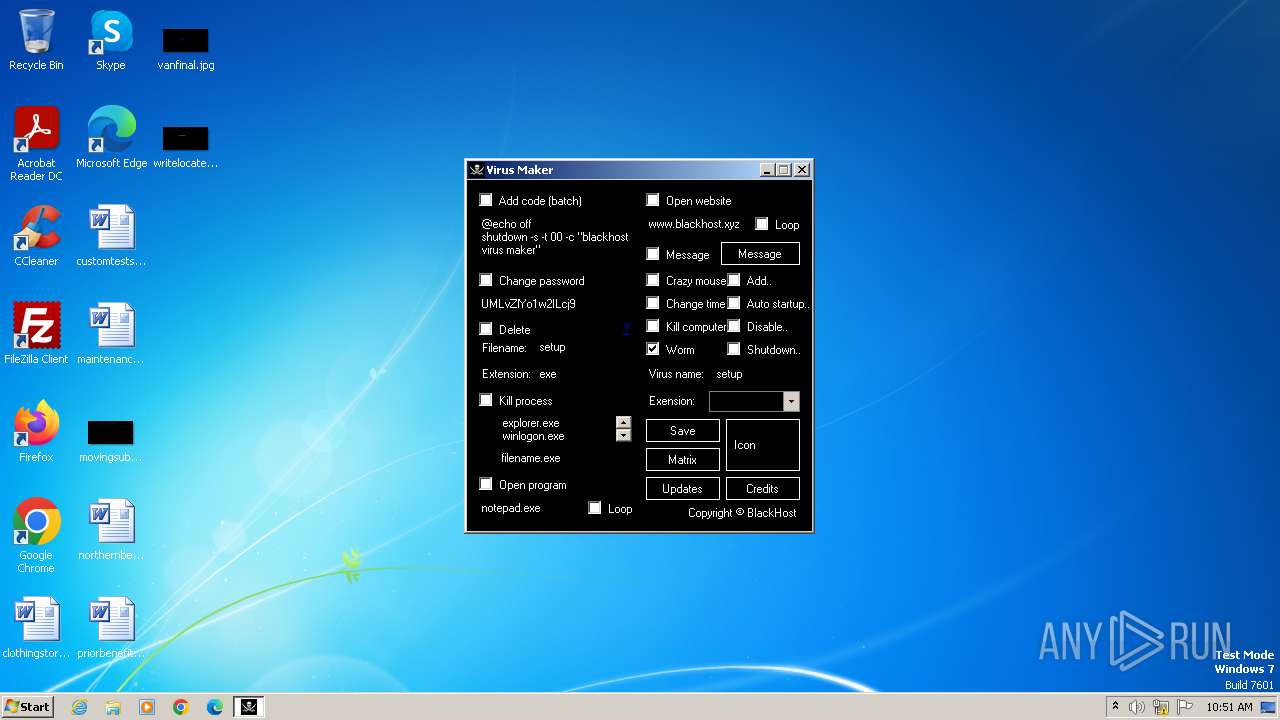This screenshot has width=1280, height=720.
Task: Select the Firefox desktop shortcut
Action: 36,432
